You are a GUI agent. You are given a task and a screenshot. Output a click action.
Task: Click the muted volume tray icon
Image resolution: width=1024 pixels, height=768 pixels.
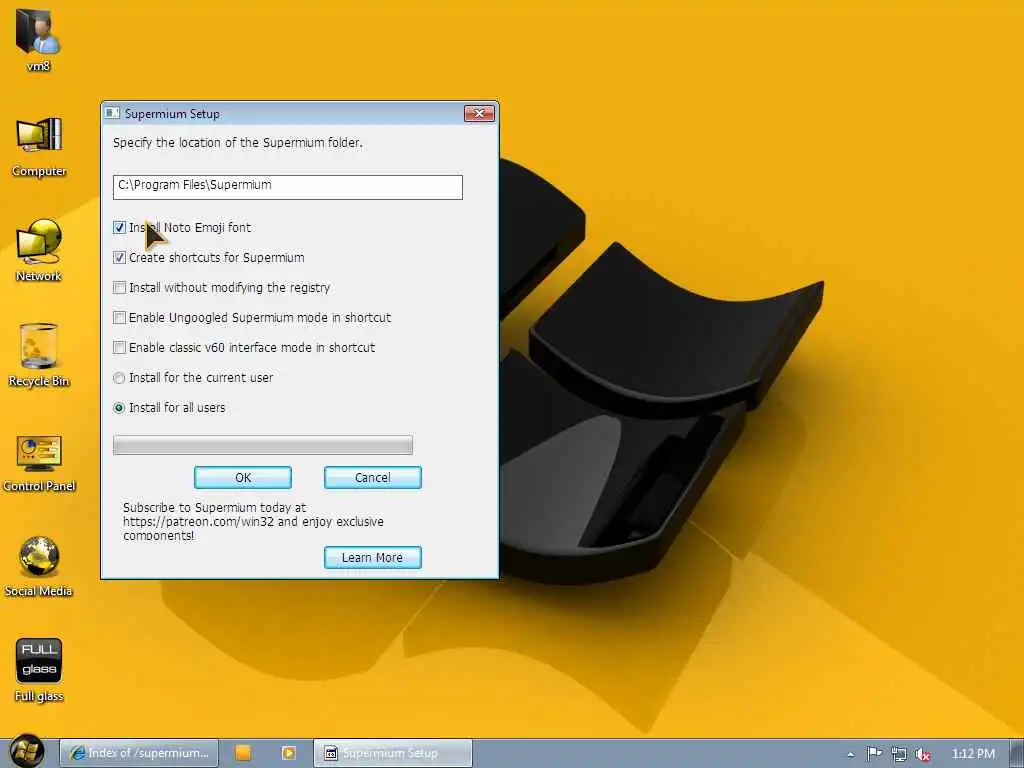pyautogui.click(x=922, y=754)
